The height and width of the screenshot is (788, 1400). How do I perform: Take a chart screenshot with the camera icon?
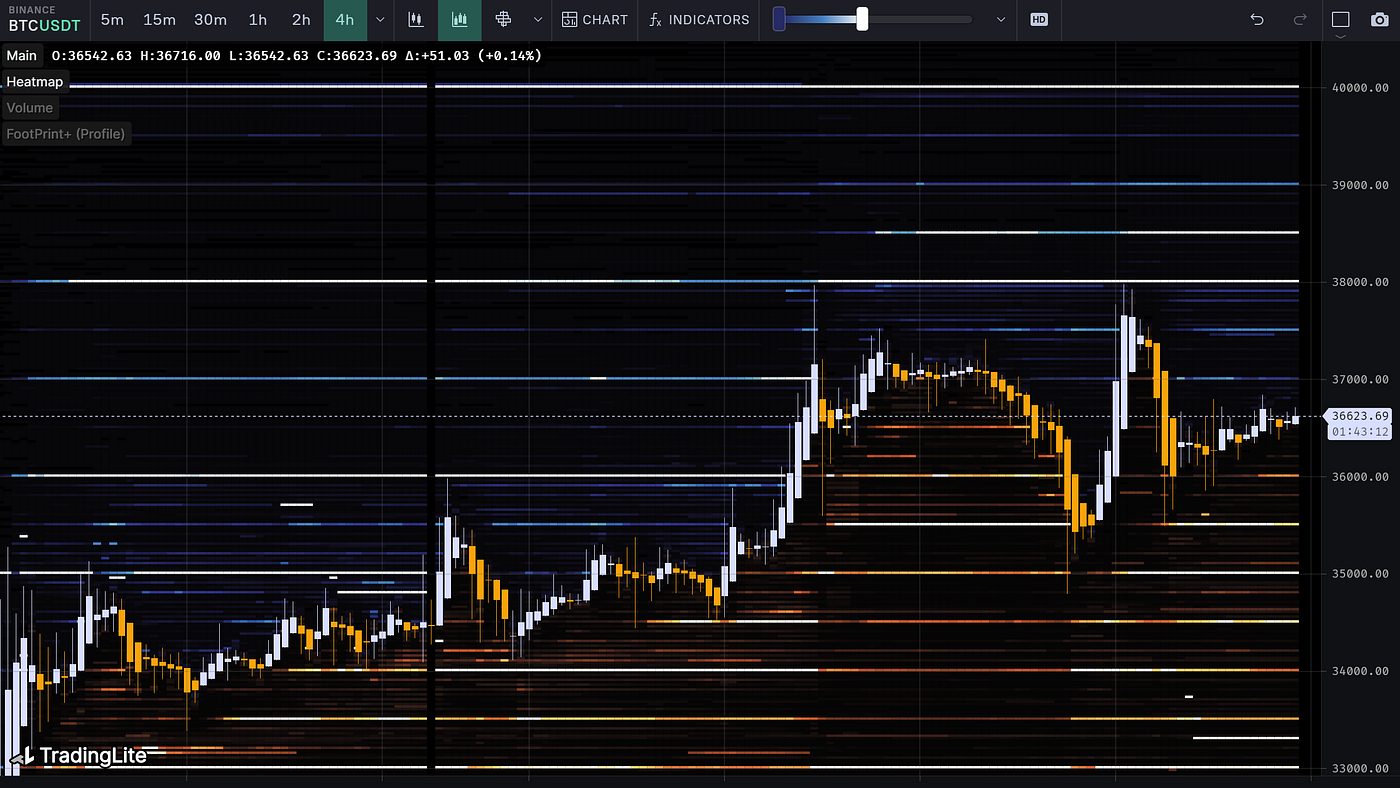pyautogui.click(x=1379, y=20)
